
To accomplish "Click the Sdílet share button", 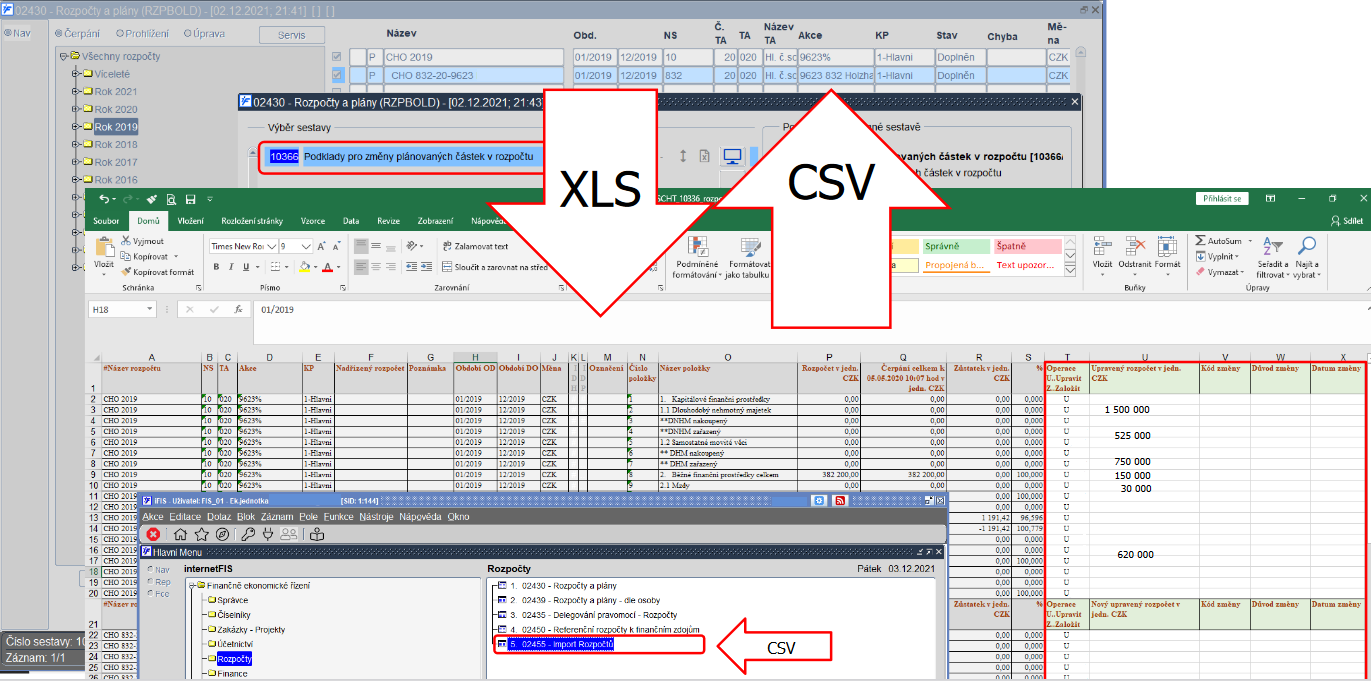I will 1348,221.
